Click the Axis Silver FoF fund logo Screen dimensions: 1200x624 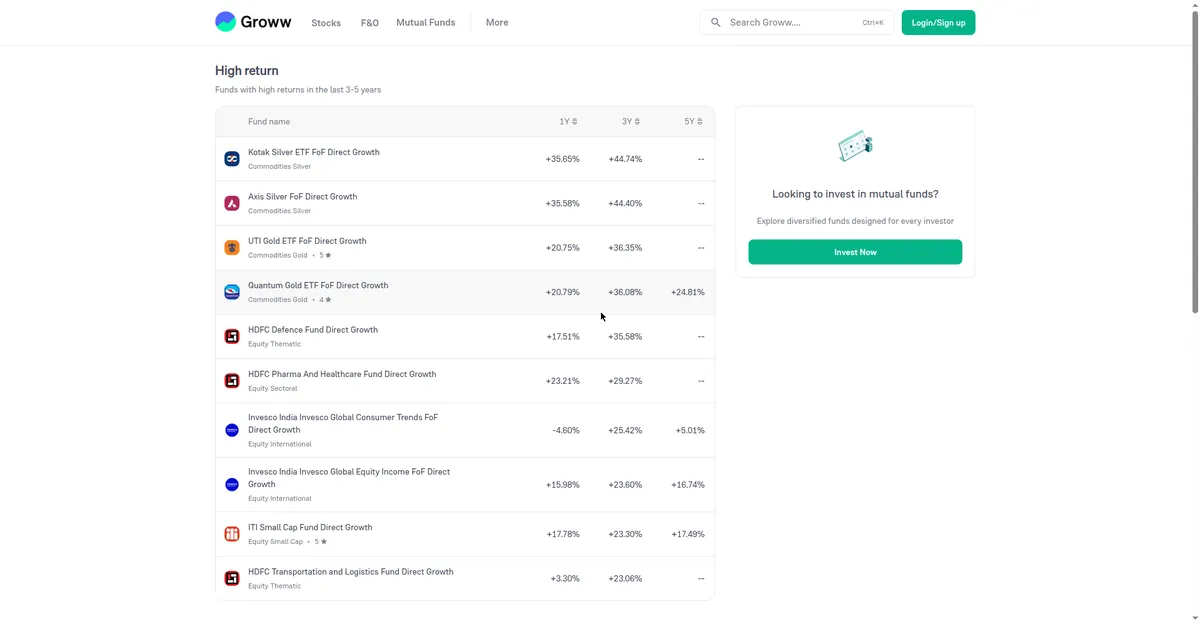point(232,203)
